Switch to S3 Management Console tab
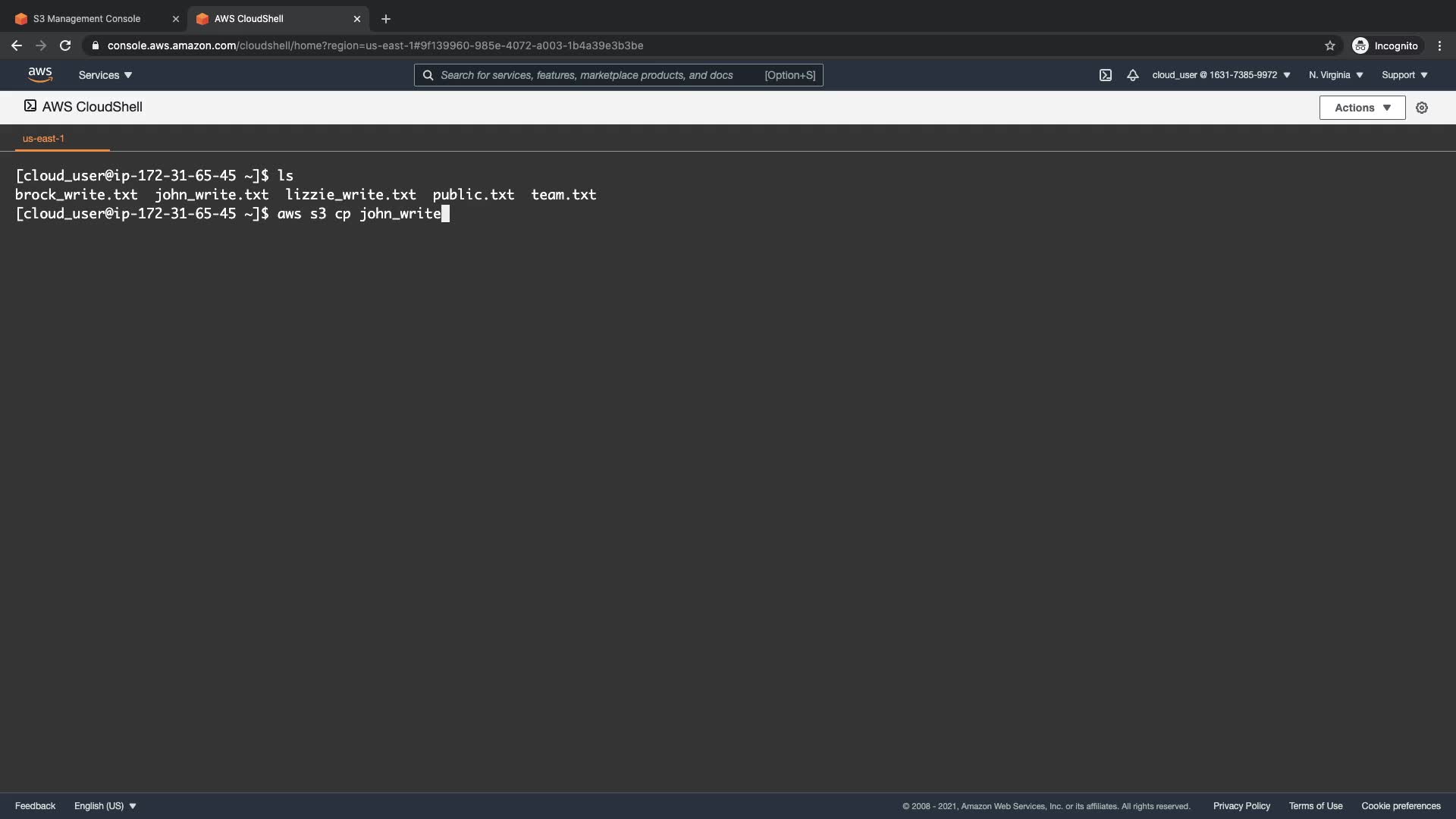This screenshot has width=1456, height=819. tap(87, 19)
